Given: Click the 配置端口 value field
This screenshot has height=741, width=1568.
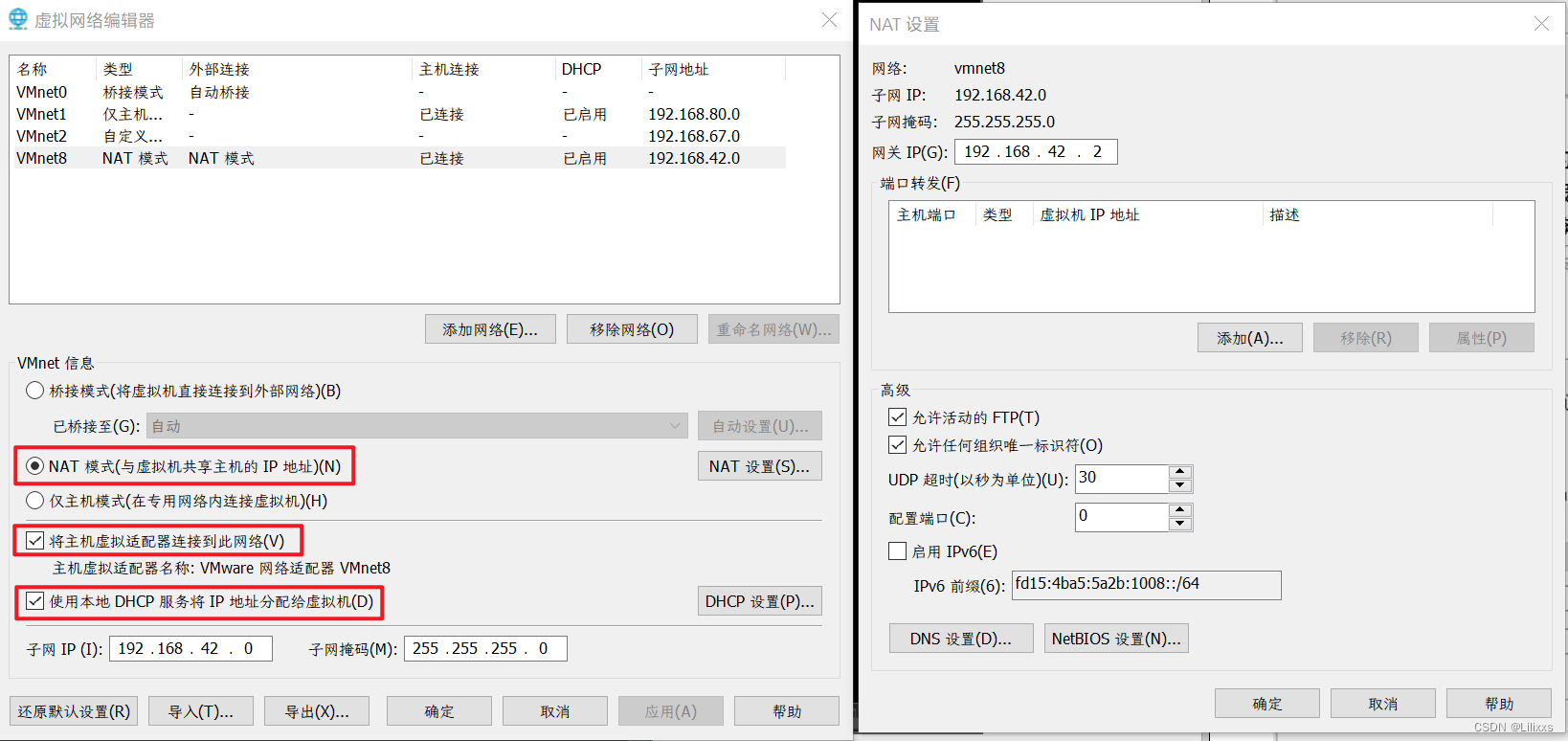Looking at the screenshot, I should tap(1122, 517).
